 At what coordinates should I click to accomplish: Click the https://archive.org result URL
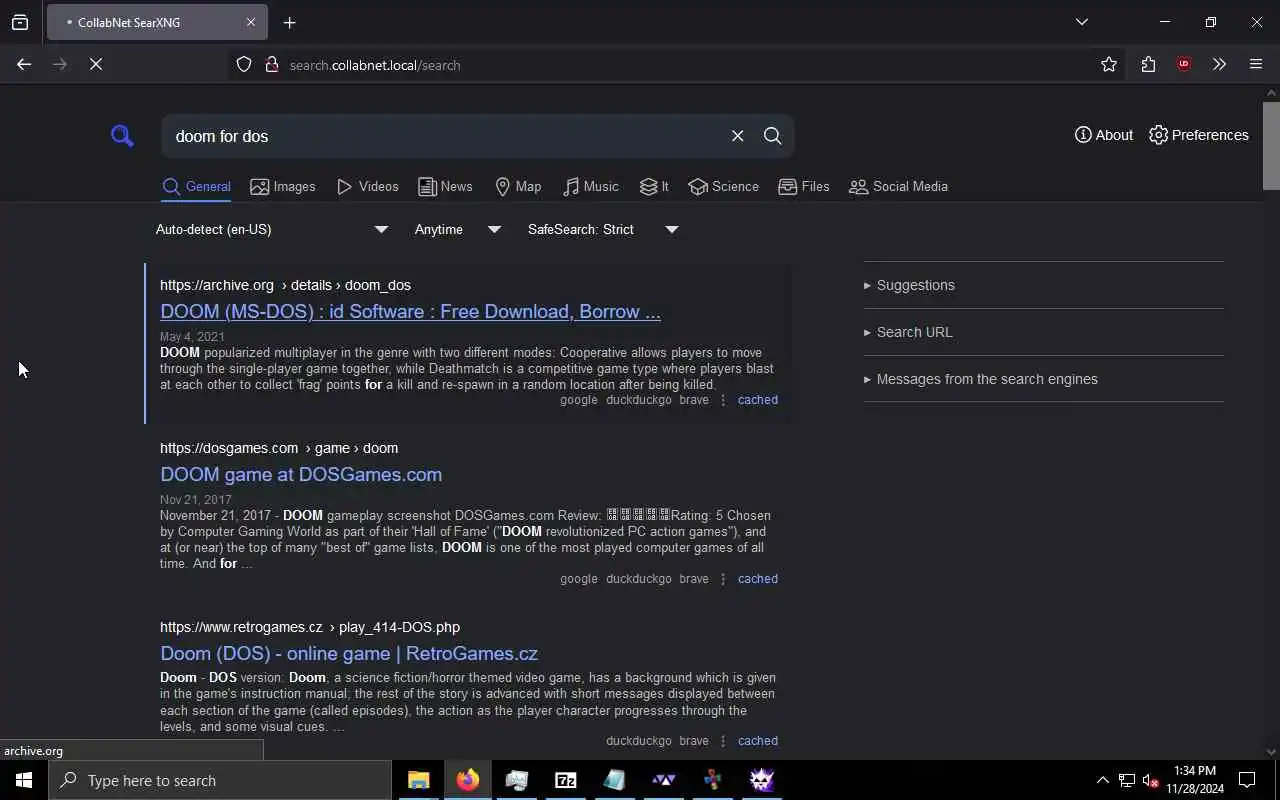285,285
